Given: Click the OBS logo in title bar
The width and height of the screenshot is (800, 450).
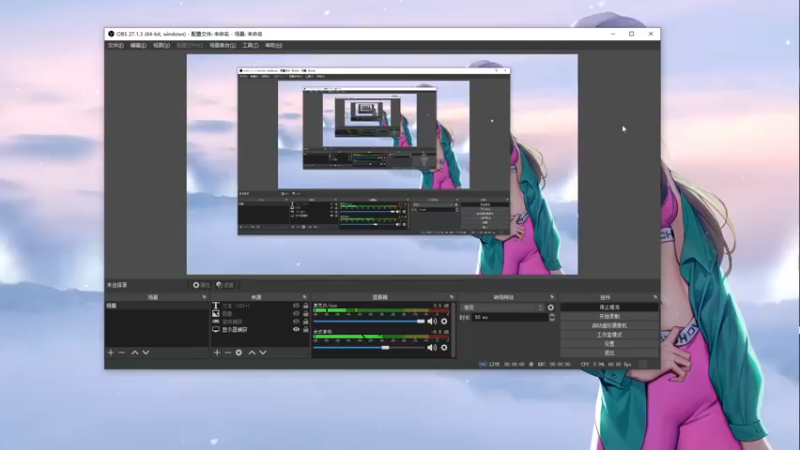Looking at the screenshot, I should pyautogui.click(x=111, y=34).
